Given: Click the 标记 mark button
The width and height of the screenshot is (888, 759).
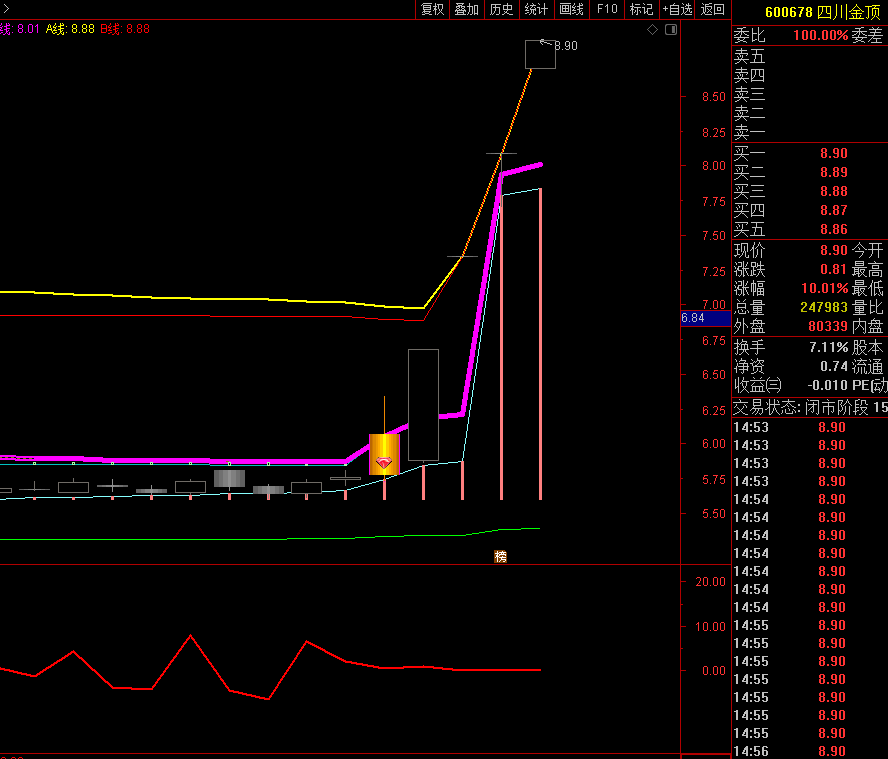Looking at the screenshot, I should [642, 9].
